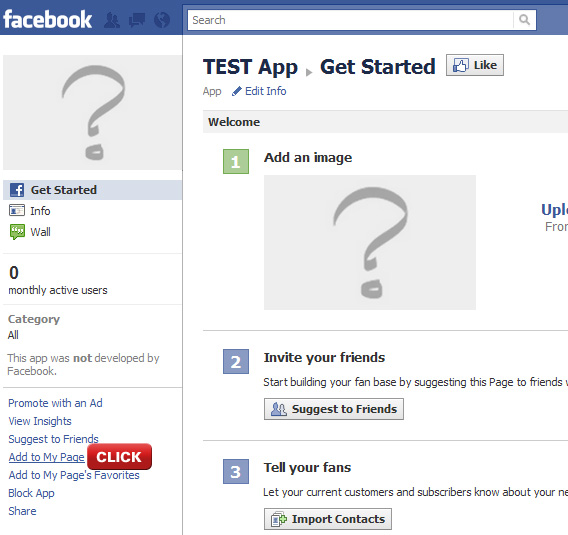The width and height of the screenshot is (568, 535).
Task: Like the TEST App page
Action: click(x=475, y=65)
